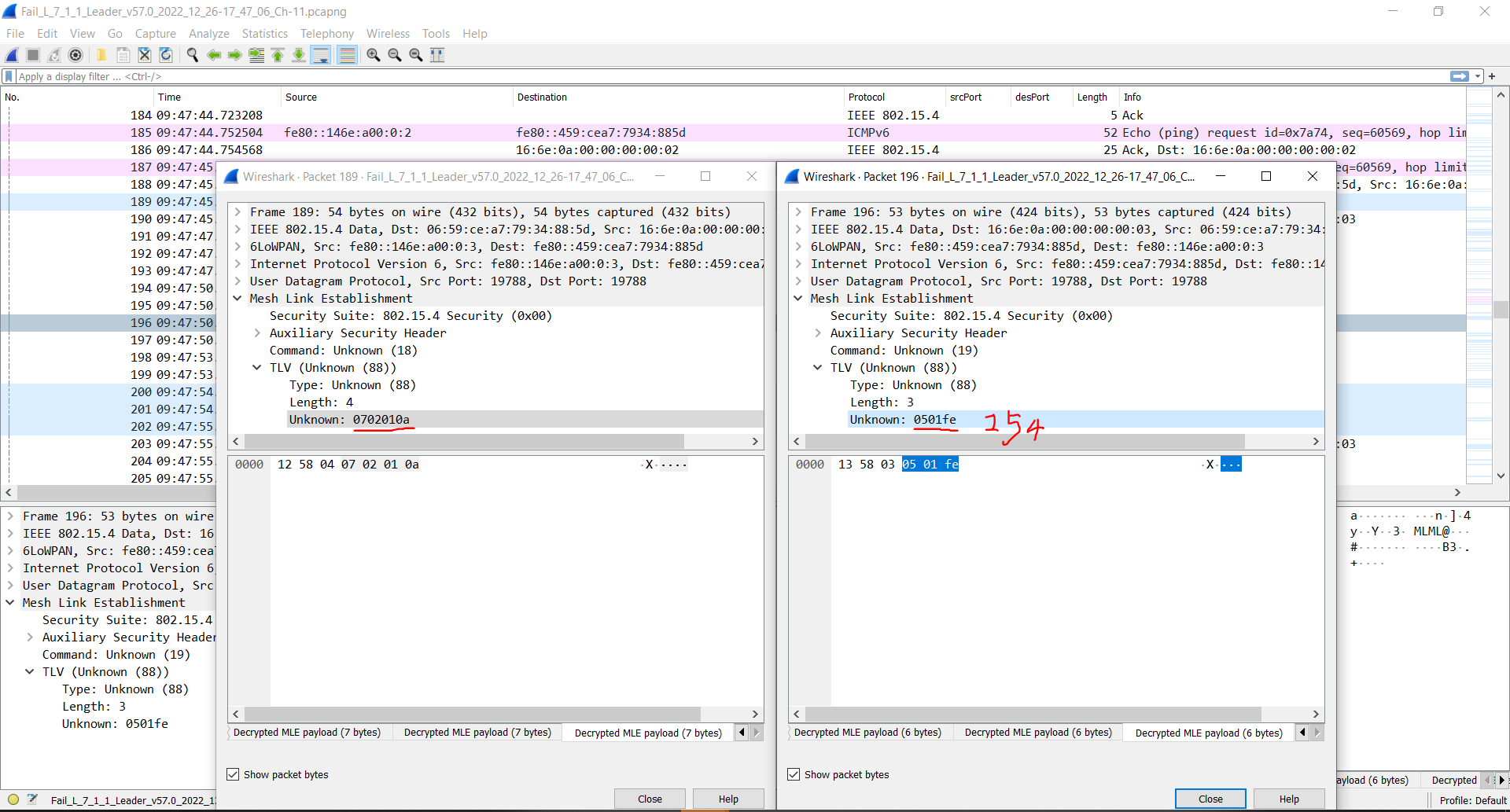Toggle Show packet bytes in Packet 196 dialog
The image size is (1510, 812).
click(x=794, y=774)
